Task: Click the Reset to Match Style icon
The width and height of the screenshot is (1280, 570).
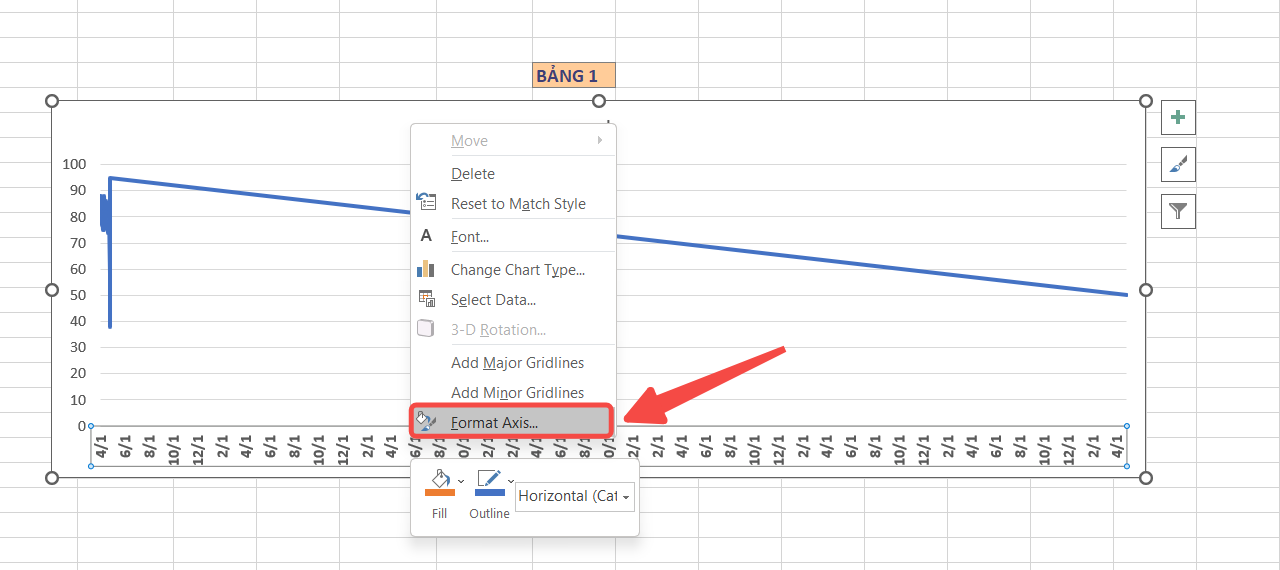Action: pos(427,203)
